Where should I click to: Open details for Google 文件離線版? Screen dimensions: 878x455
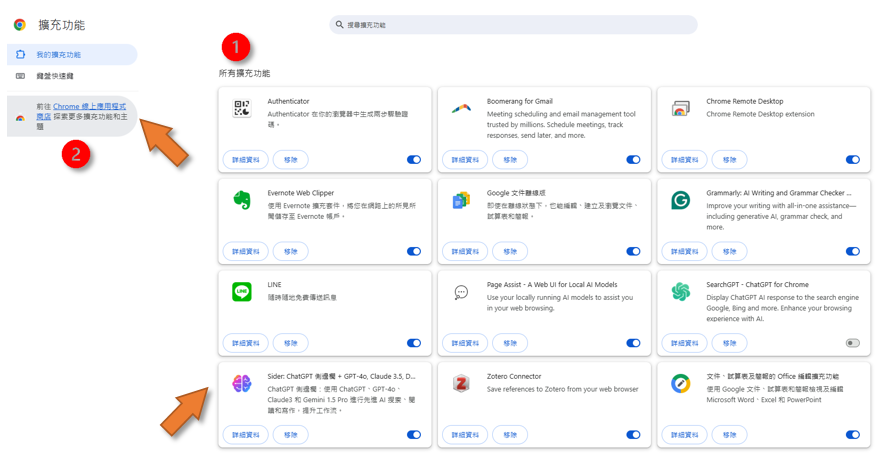click(465, 251)
